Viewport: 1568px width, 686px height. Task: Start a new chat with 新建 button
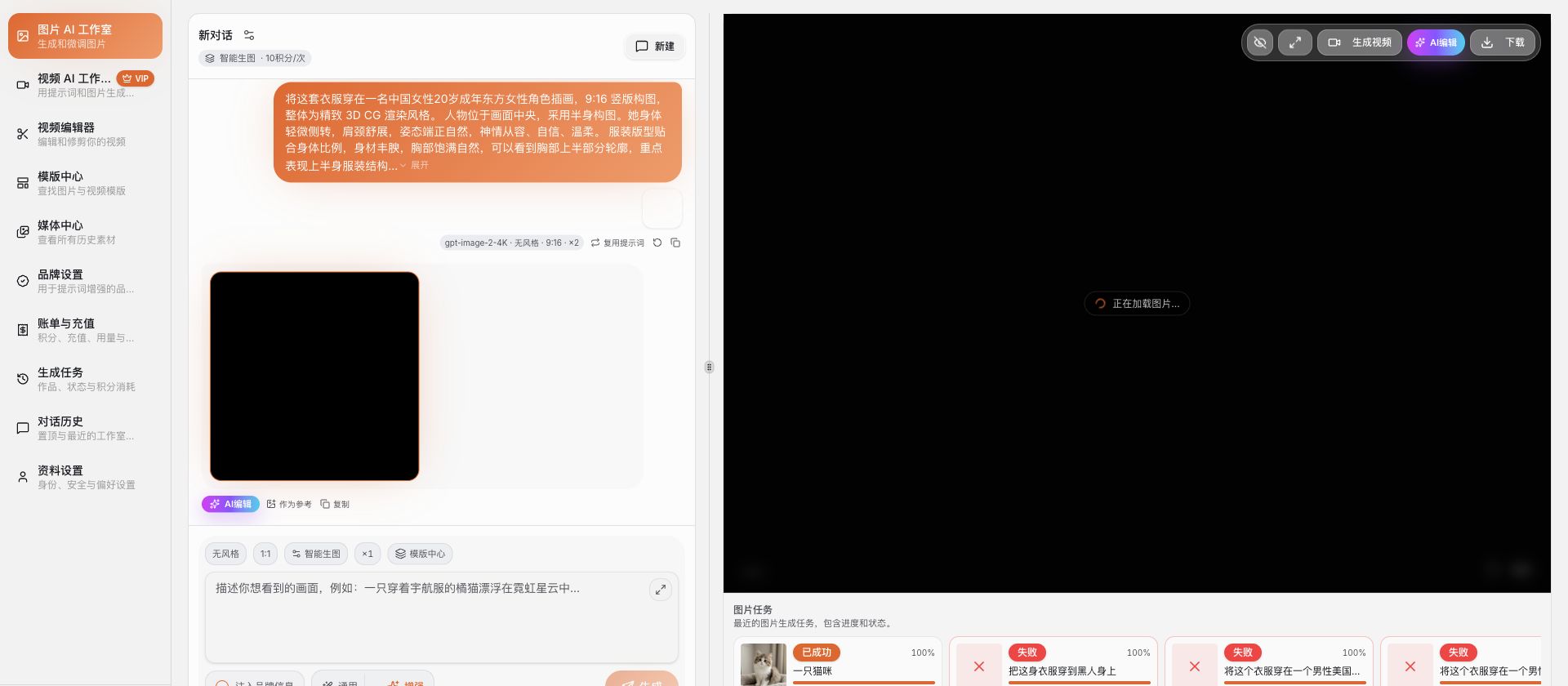[655, 47]
